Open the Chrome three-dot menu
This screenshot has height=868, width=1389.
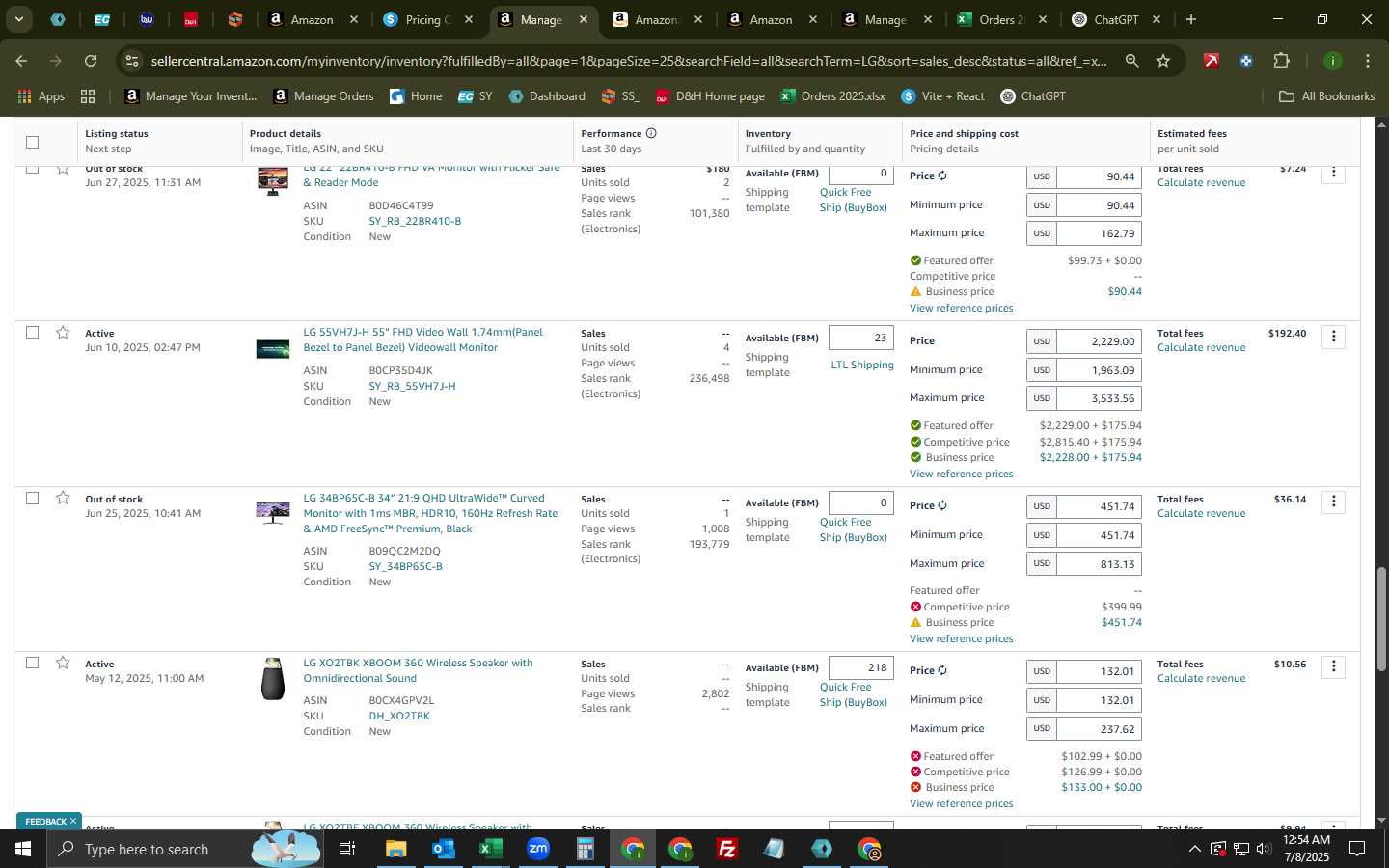pos(1368,61)
